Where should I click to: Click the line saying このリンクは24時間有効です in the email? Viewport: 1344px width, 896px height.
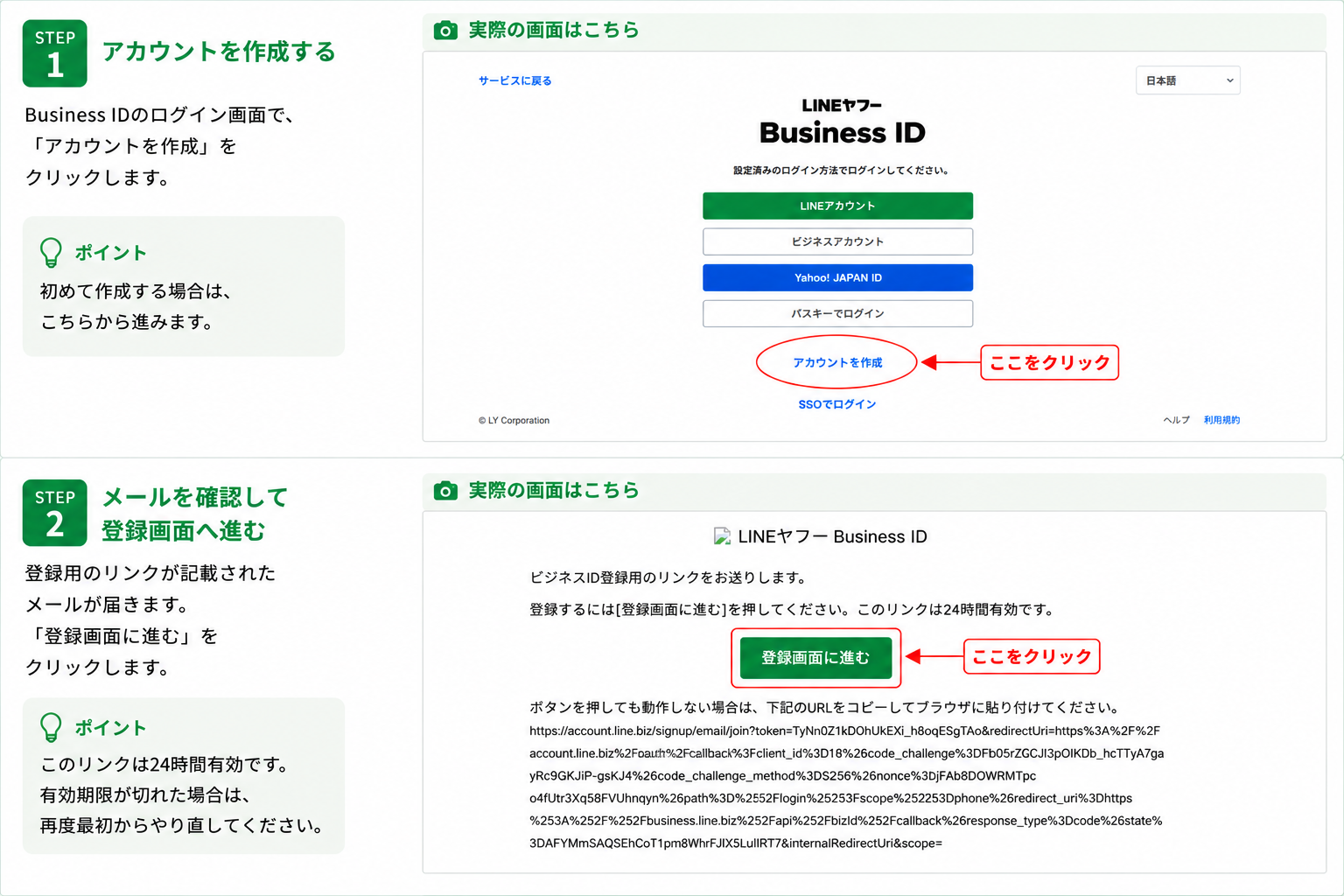coord(792,610)
